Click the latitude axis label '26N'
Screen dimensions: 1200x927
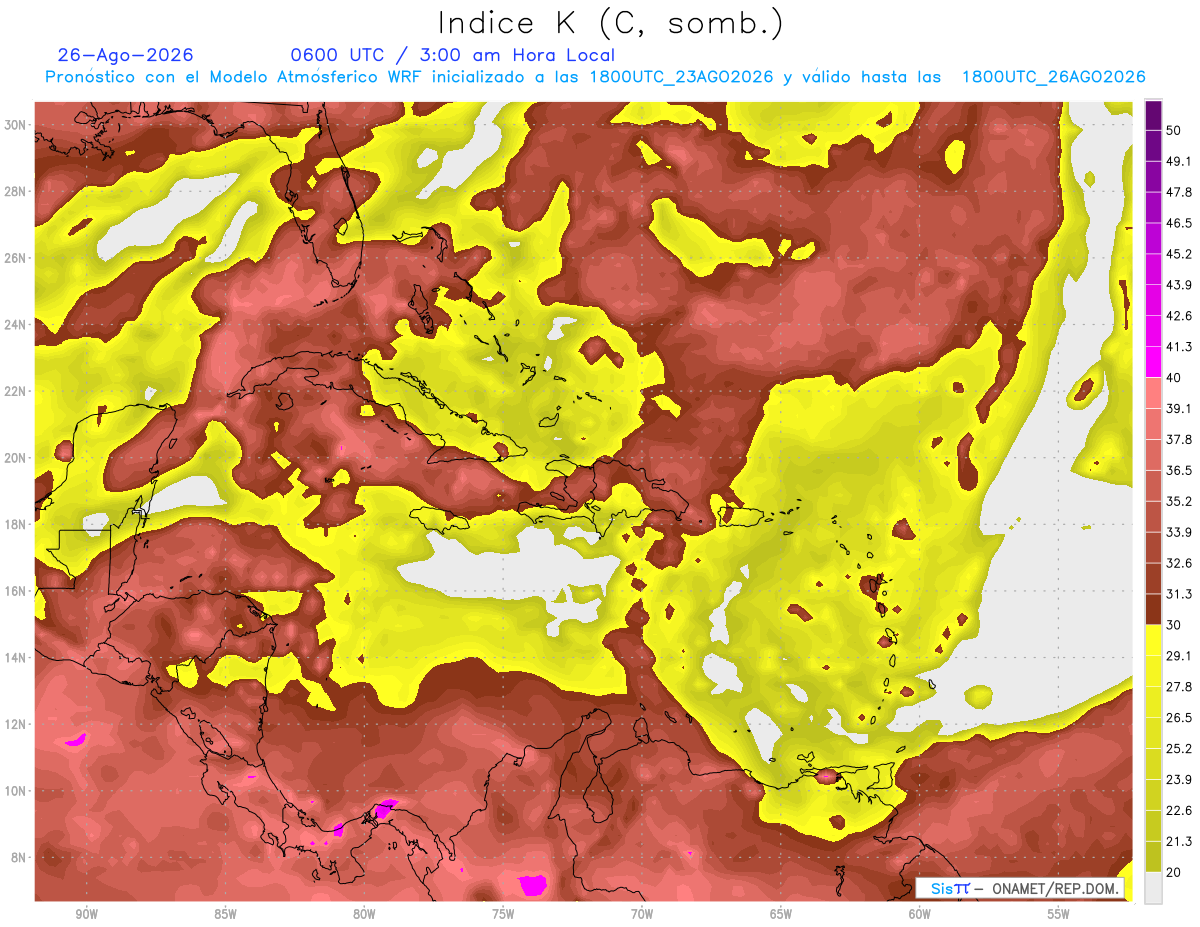(16, 257)
